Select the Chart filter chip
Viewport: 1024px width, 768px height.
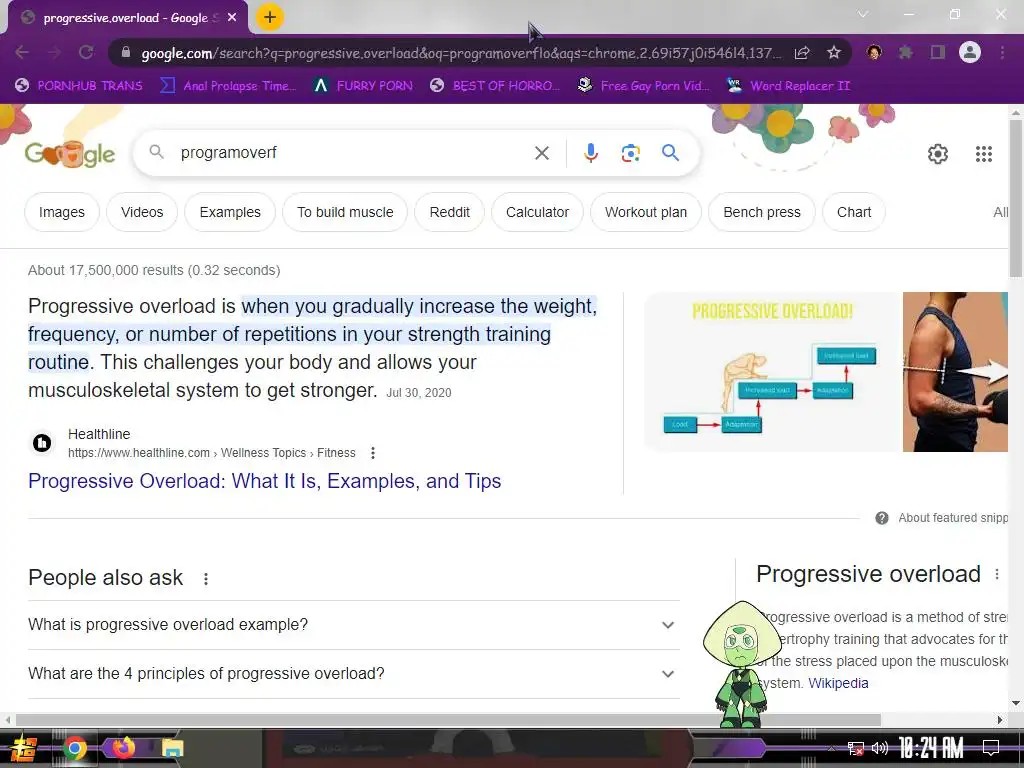pos(854,212)
